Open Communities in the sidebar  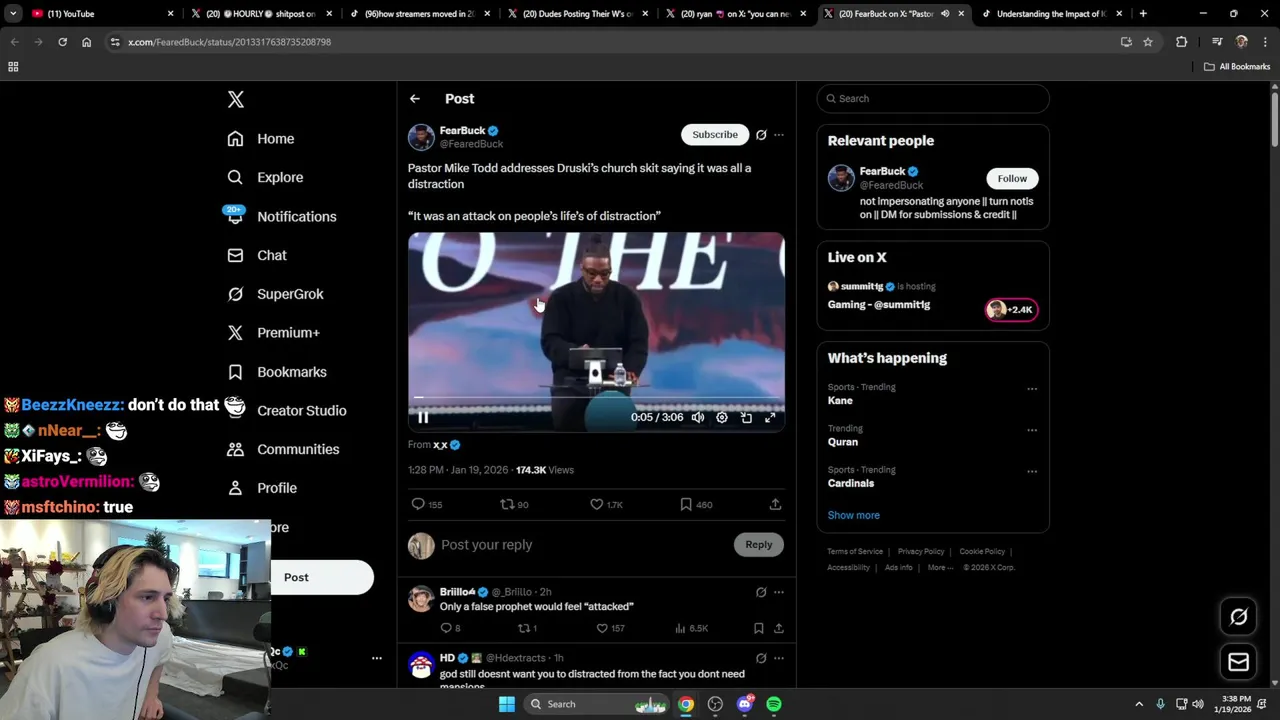click(x=283, y=449)
